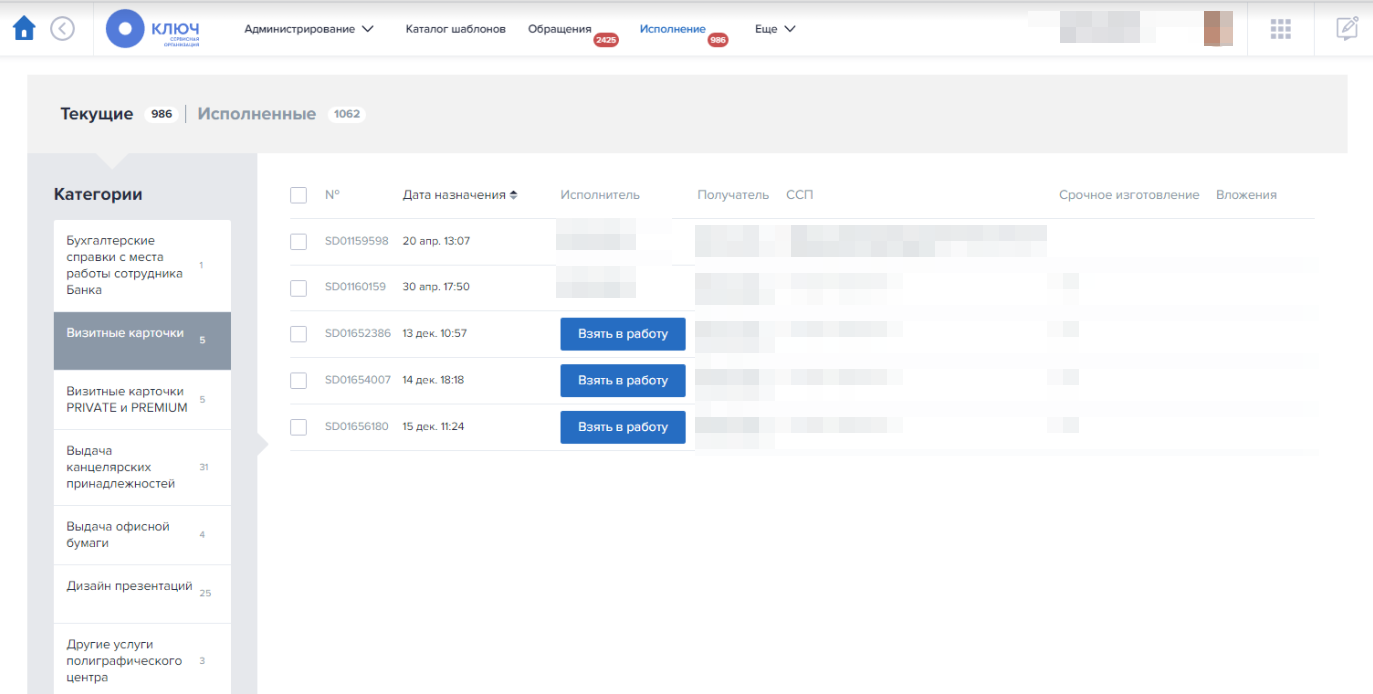
Task: Click date 14 дек. 18:18
Action: pos(433,380)
